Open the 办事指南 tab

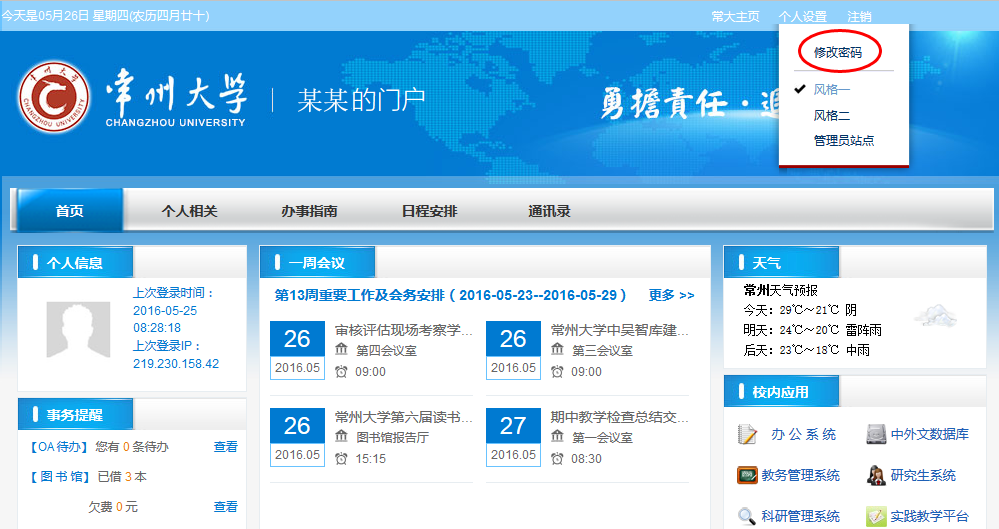coord(309,211)
